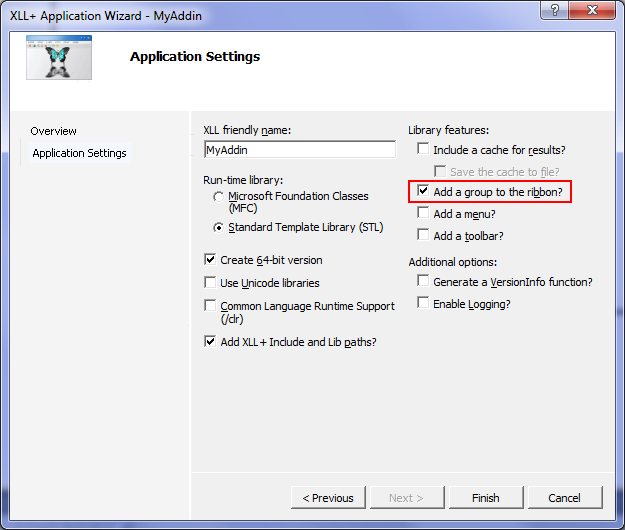Uncheck Add a group to the ribbon
This screenshot has width=625, height=530.
(423, 191)
